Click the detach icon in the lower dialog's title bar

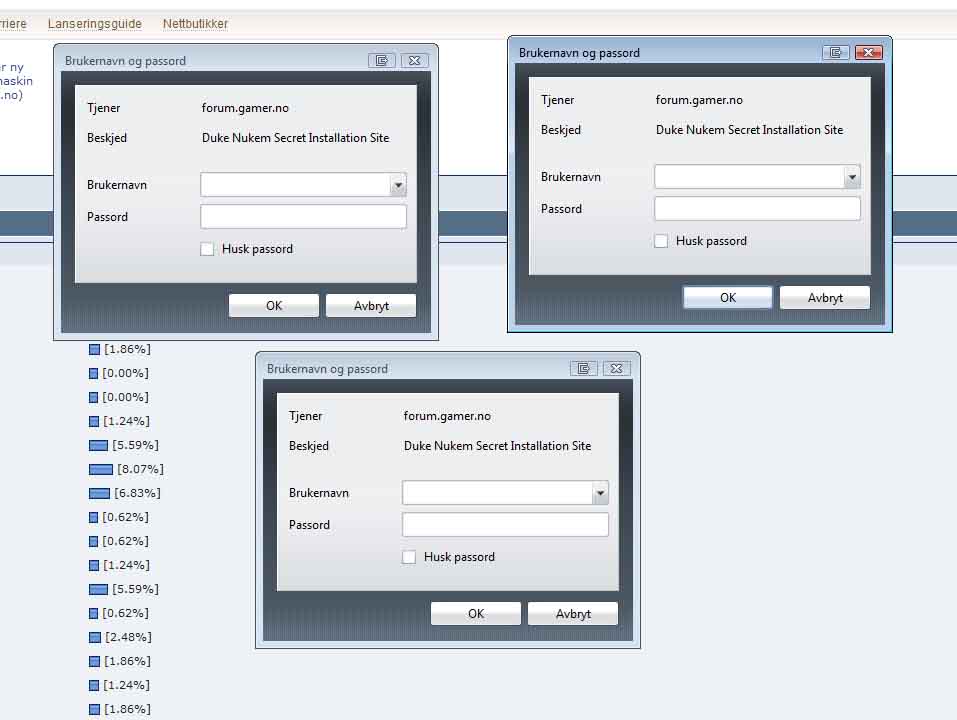[583, 369]
